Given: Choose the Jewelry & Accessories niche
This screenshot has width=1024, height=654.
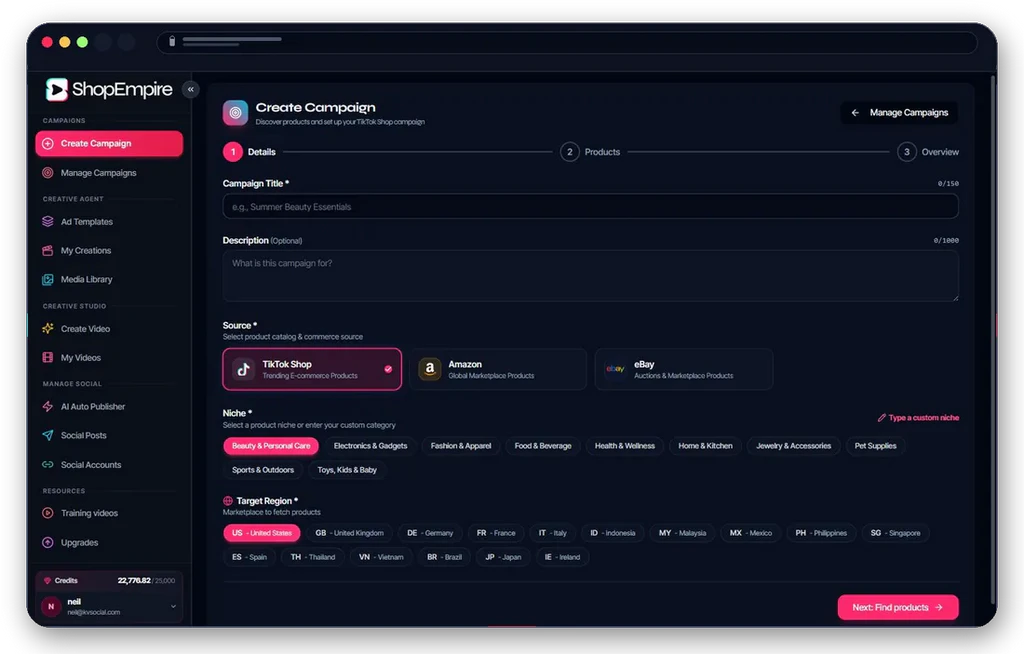Looking at the screenshot, I should point(793,446).
